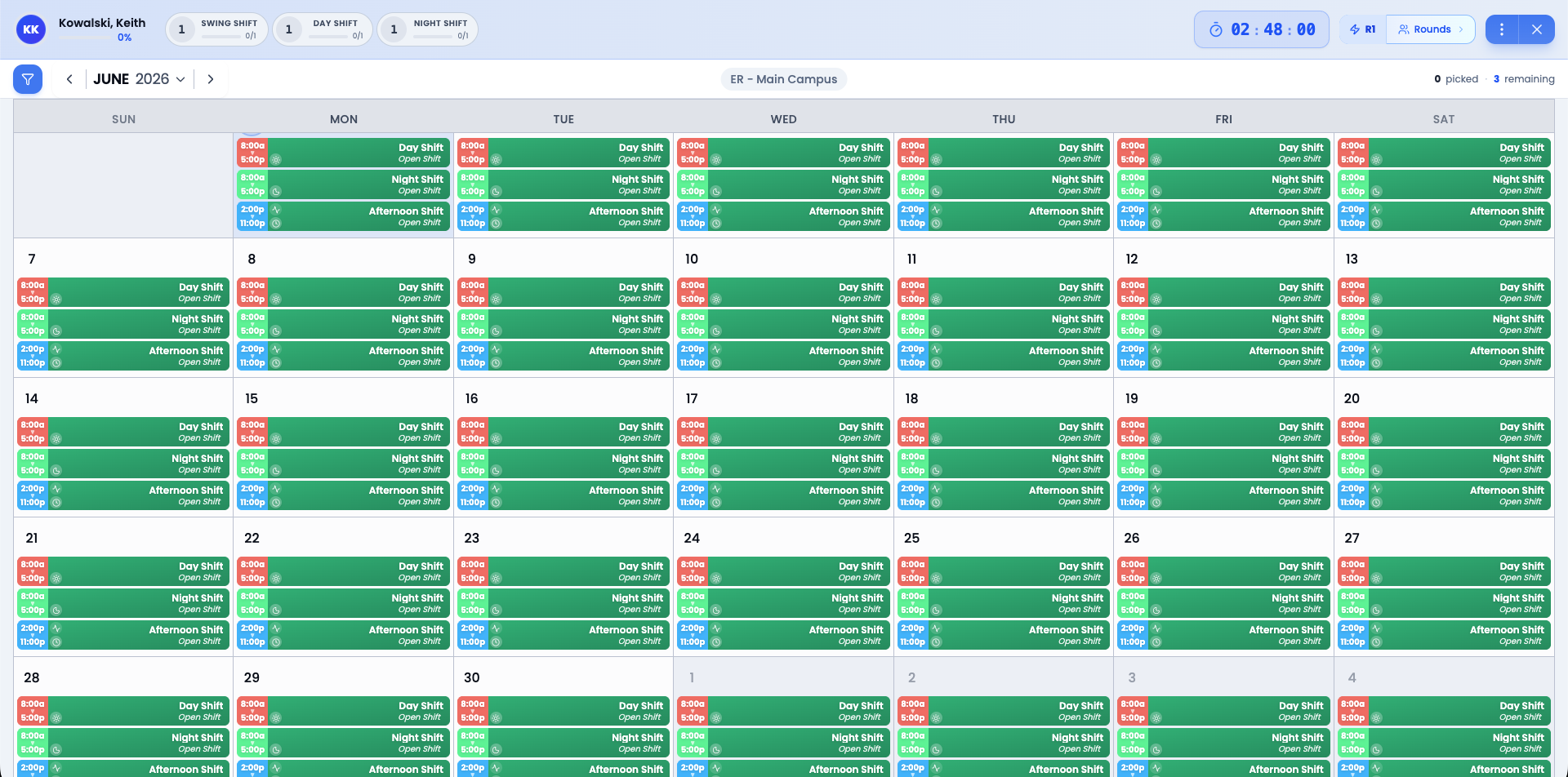Pick the Night Shift on Friday 26
This screenshot has width=1568, height=777.
(x=1223, y=603)
